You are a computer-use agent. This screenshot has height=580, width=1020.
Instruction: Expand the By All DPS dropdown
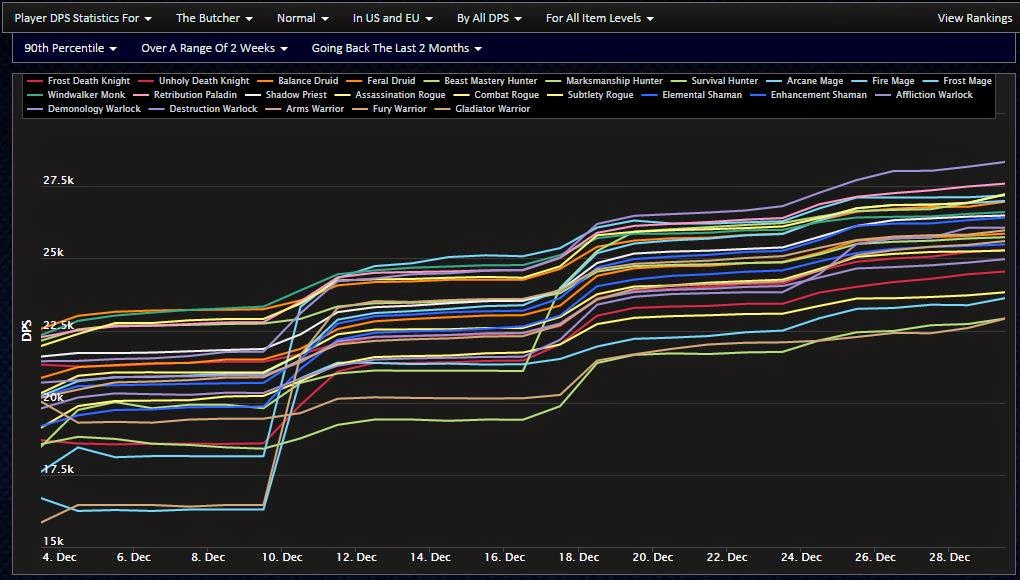489,18
